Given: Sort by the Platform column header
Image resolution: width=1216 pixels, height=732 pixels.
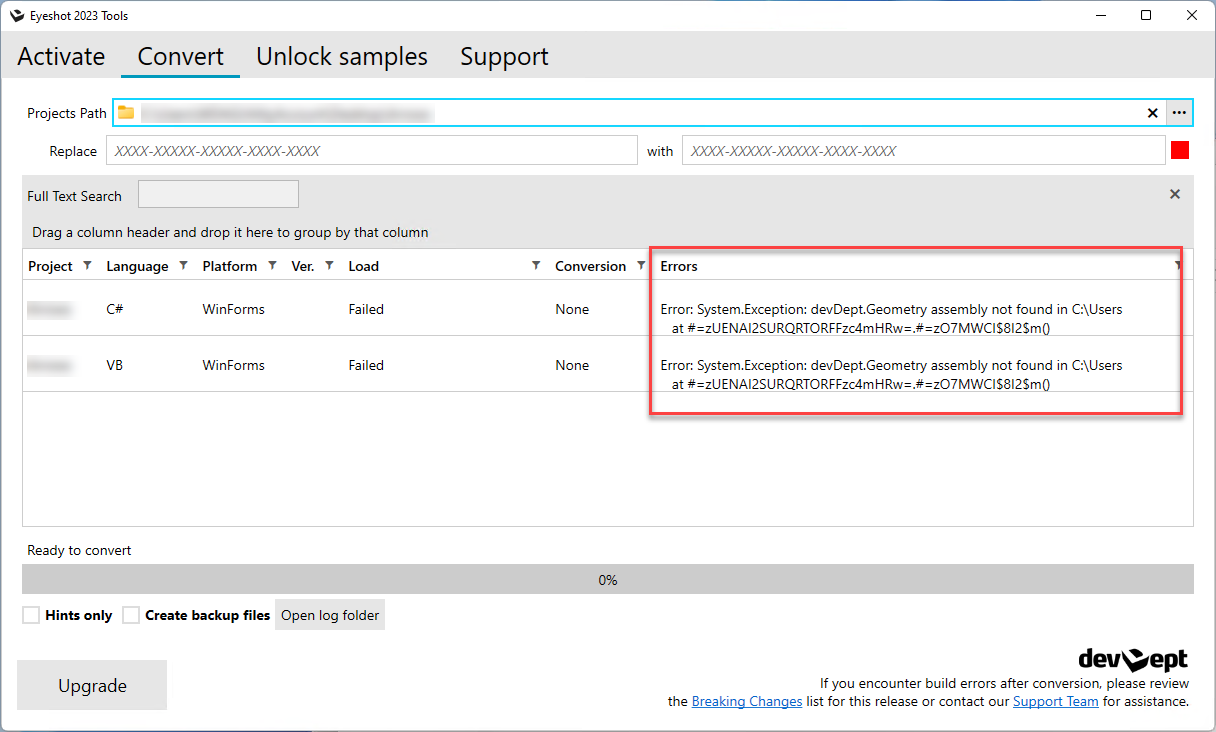Looking at the screenshot, I should [229, 266].
